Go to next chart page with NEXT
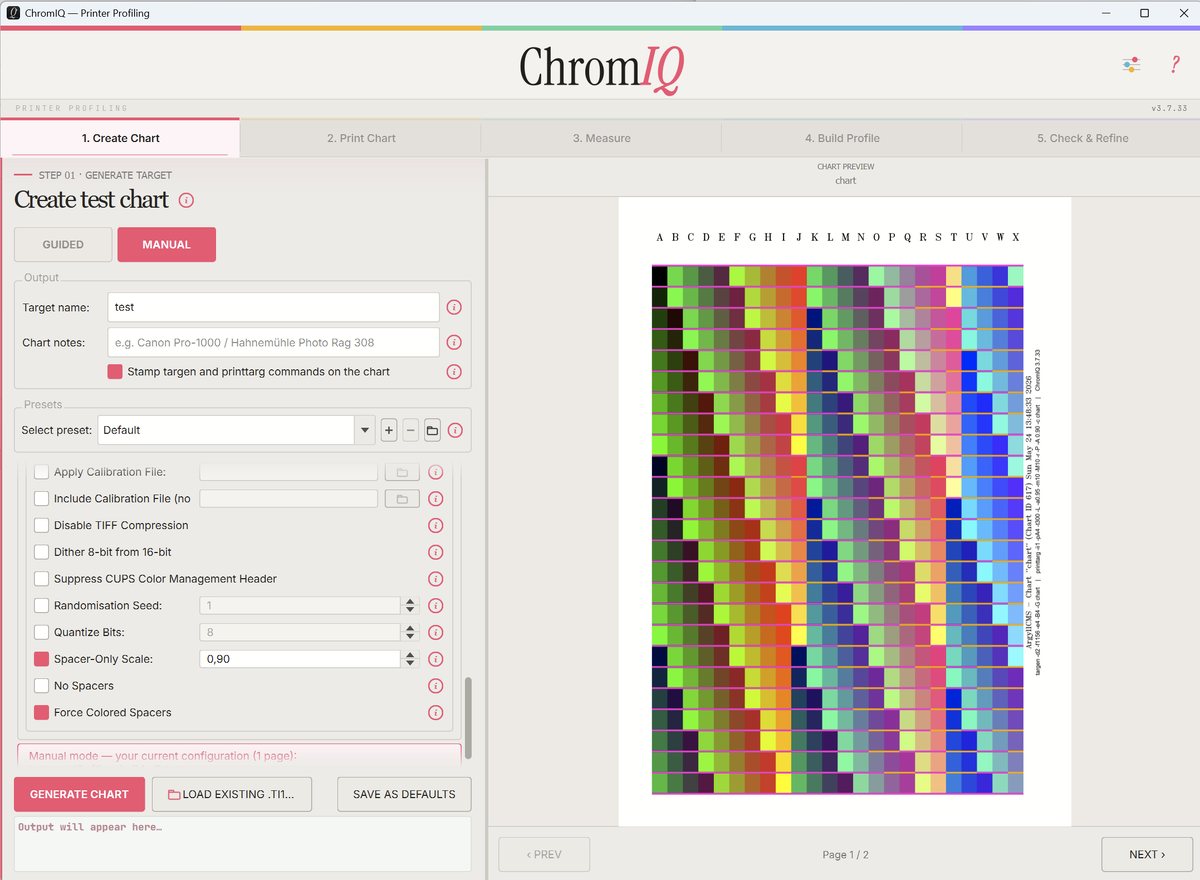 [x=1147, y=854]
